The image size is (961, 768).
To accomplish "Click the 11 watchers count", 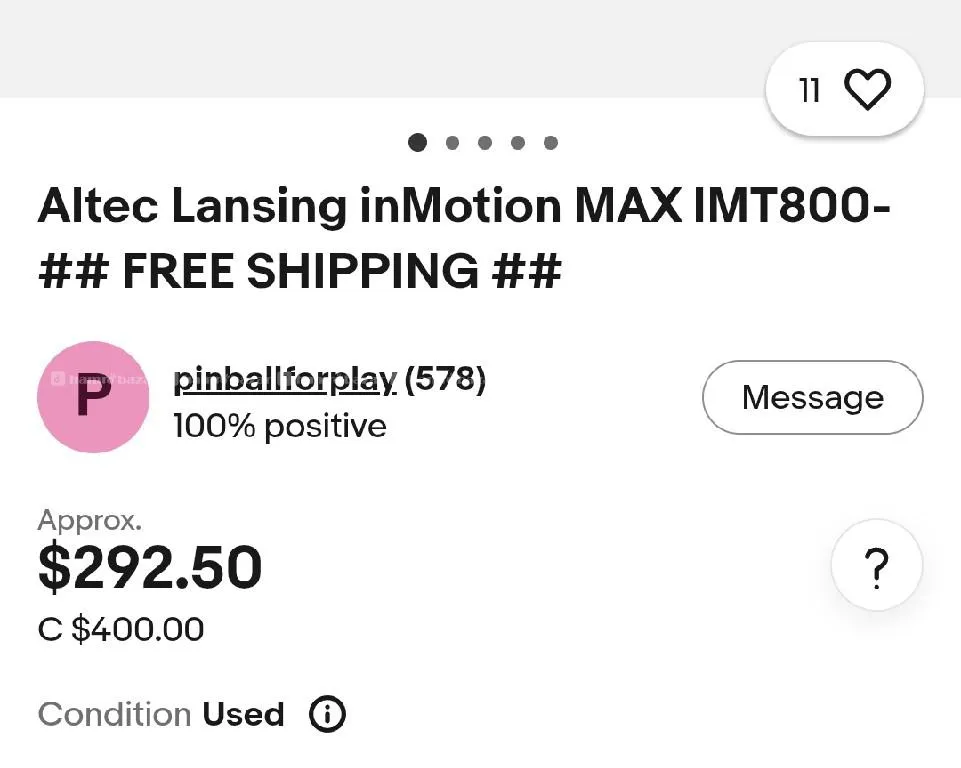I will point(810,91).
